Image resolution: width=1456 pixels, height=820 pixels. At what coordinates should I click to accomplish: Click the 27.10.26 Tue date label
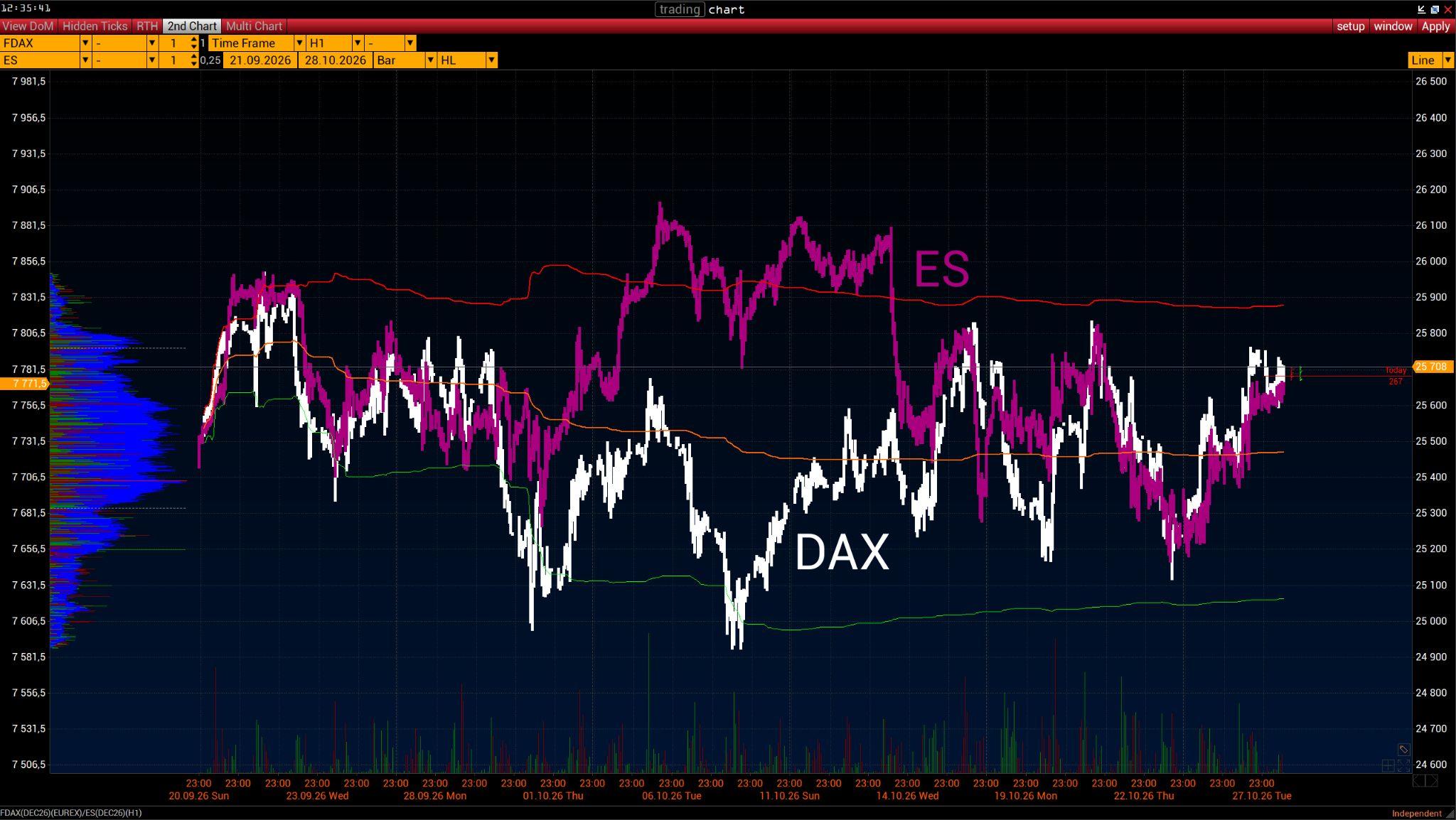click(x=1262, y=796)
